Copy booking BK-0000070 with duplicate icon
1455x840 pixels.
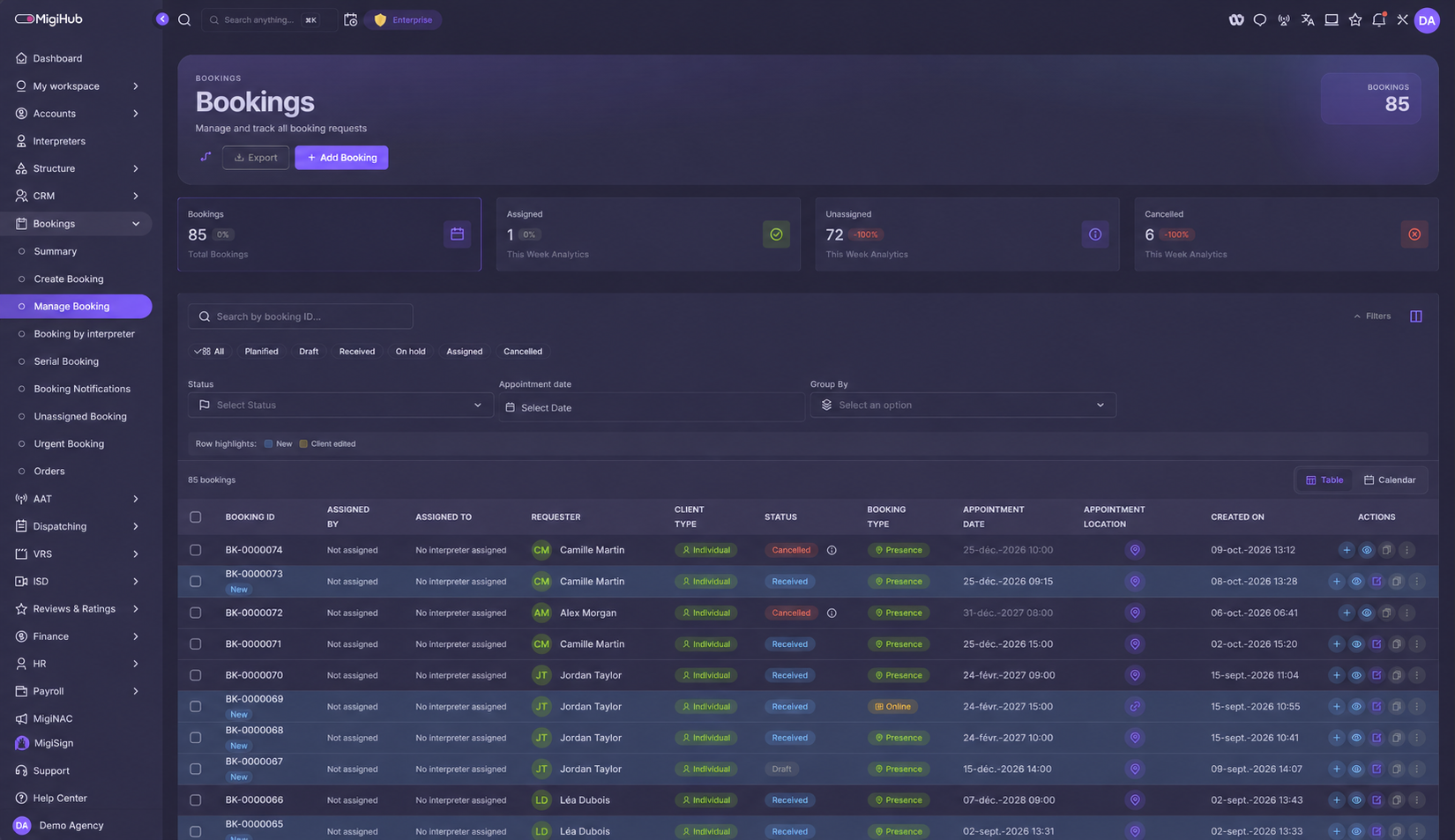[1397, 675]
